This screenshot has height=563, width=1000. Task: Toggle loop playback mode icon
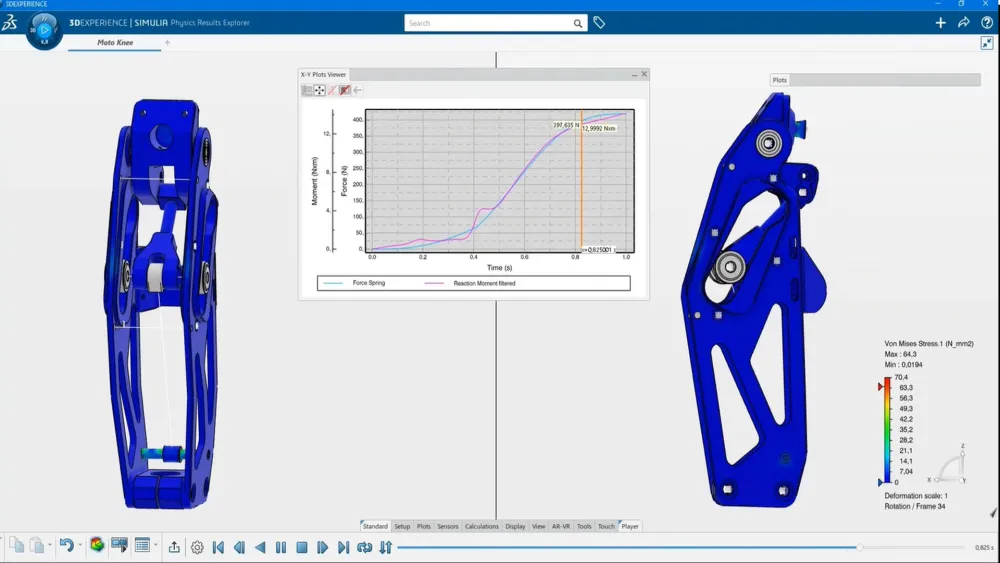364,547
